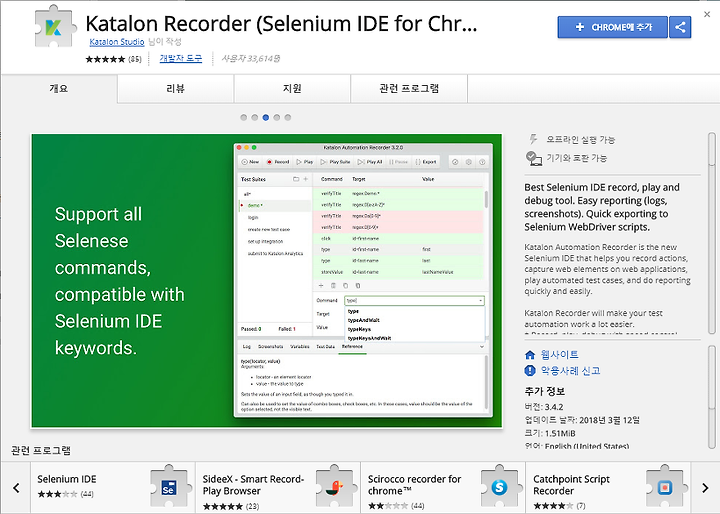
Task: Click New button in recorder screenshot
Action: (250, 162)
